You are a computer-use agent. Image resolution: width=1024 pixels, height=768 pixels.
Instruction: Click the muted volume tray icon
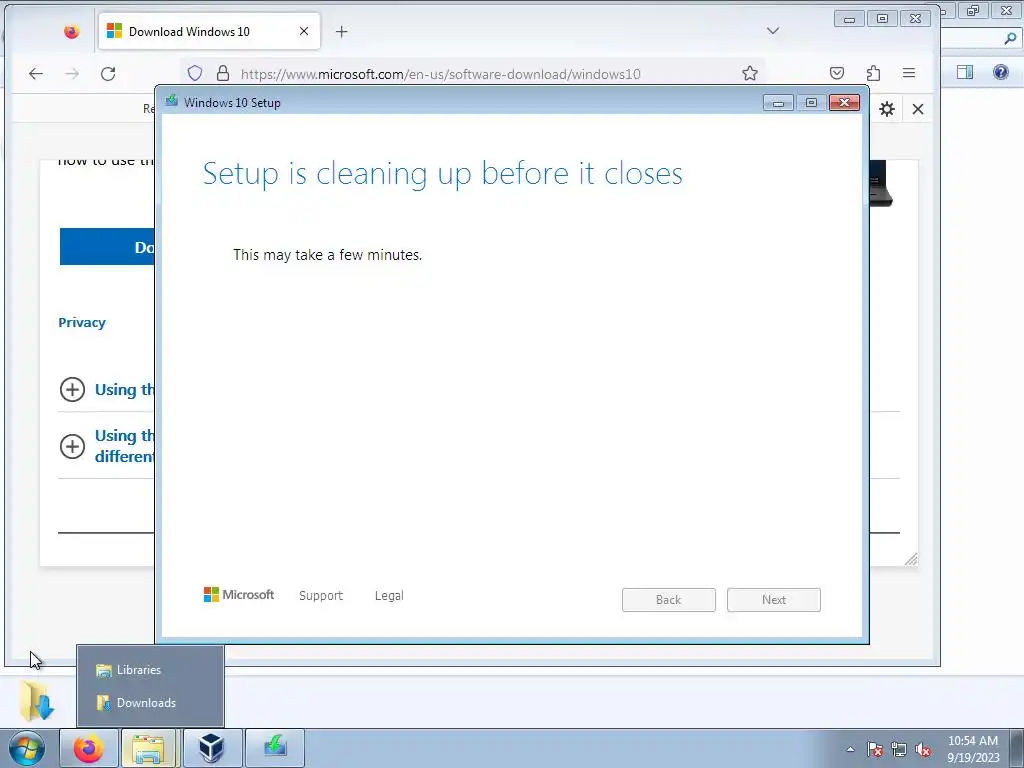(x=923, y=750)
